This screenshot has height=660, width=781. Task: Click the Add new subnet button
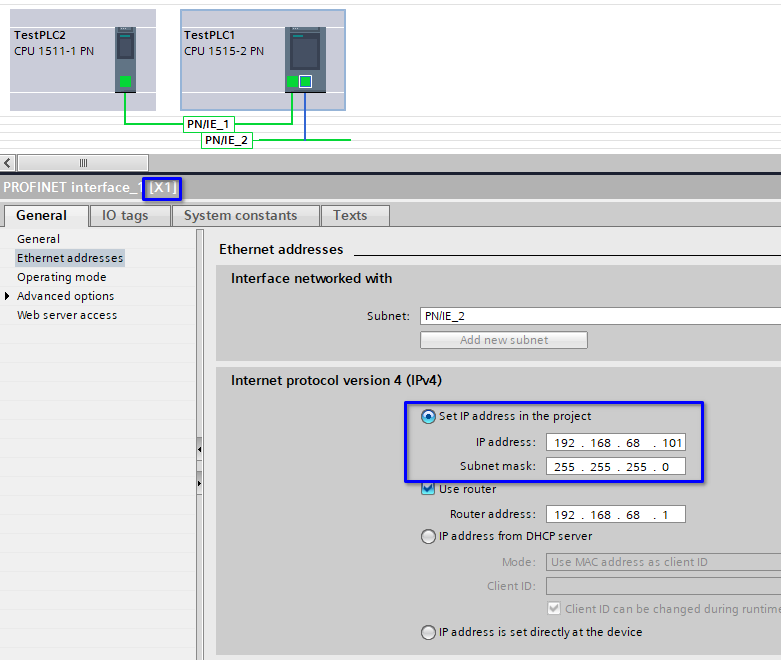[x=504, y=340]
